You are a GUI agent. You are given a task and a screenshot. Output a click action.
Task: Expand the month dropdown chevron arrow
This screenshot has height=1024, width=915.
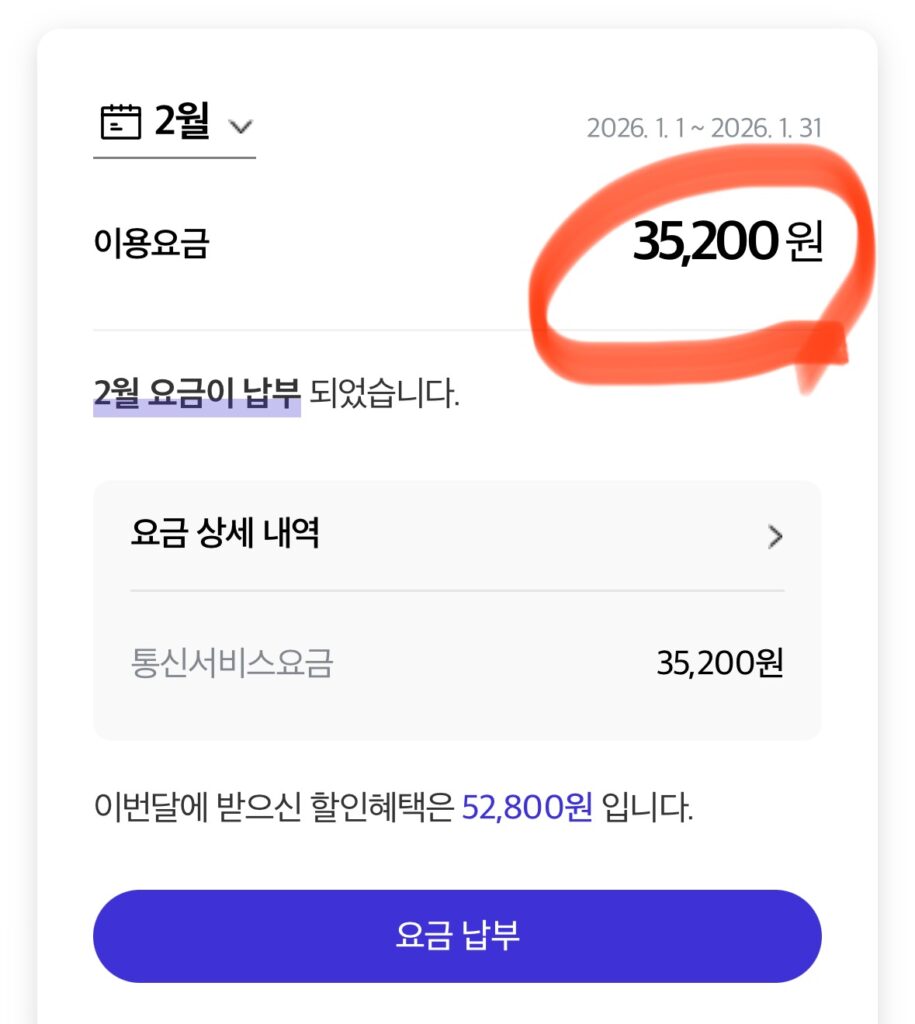click(241, 127)
